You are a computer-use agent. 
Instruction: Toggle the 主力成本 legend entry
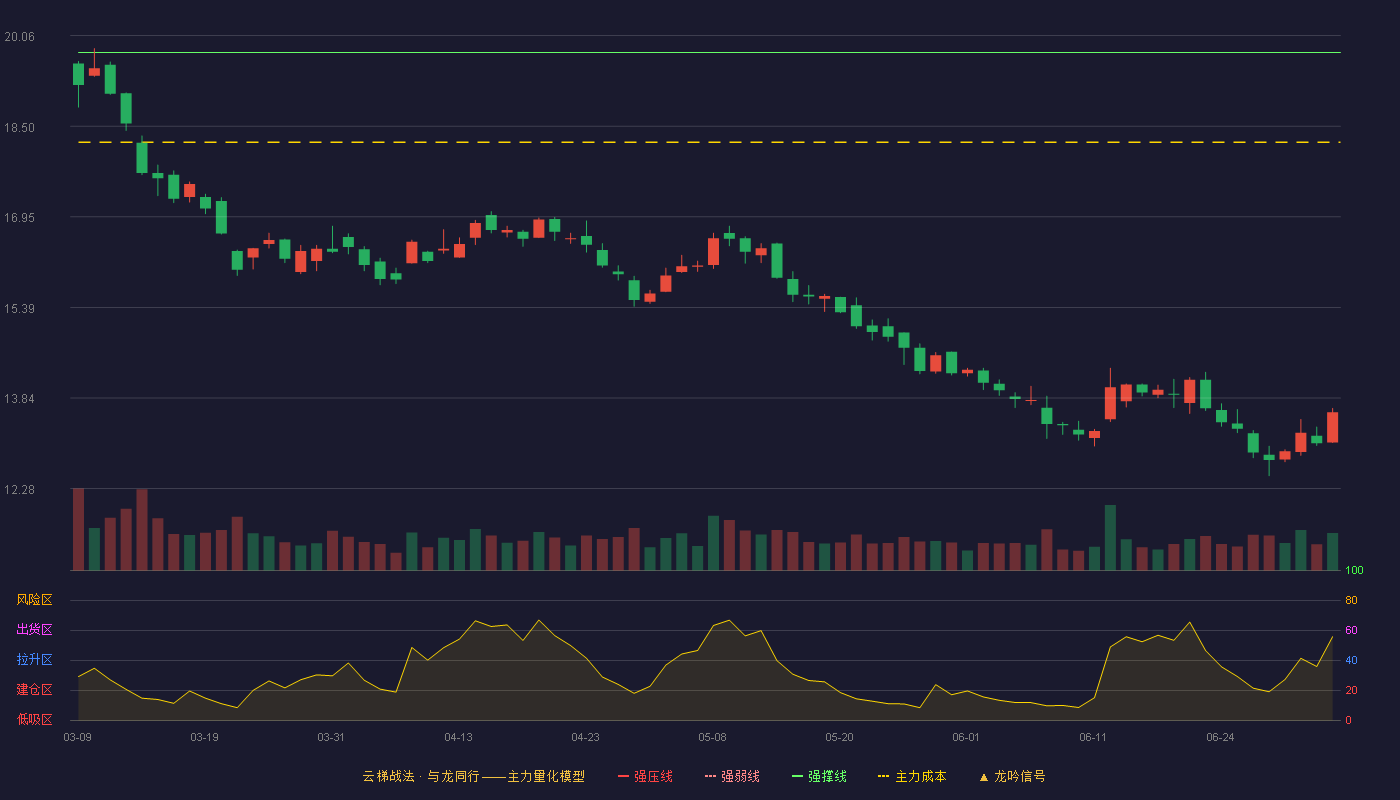(x=912, y=776)
